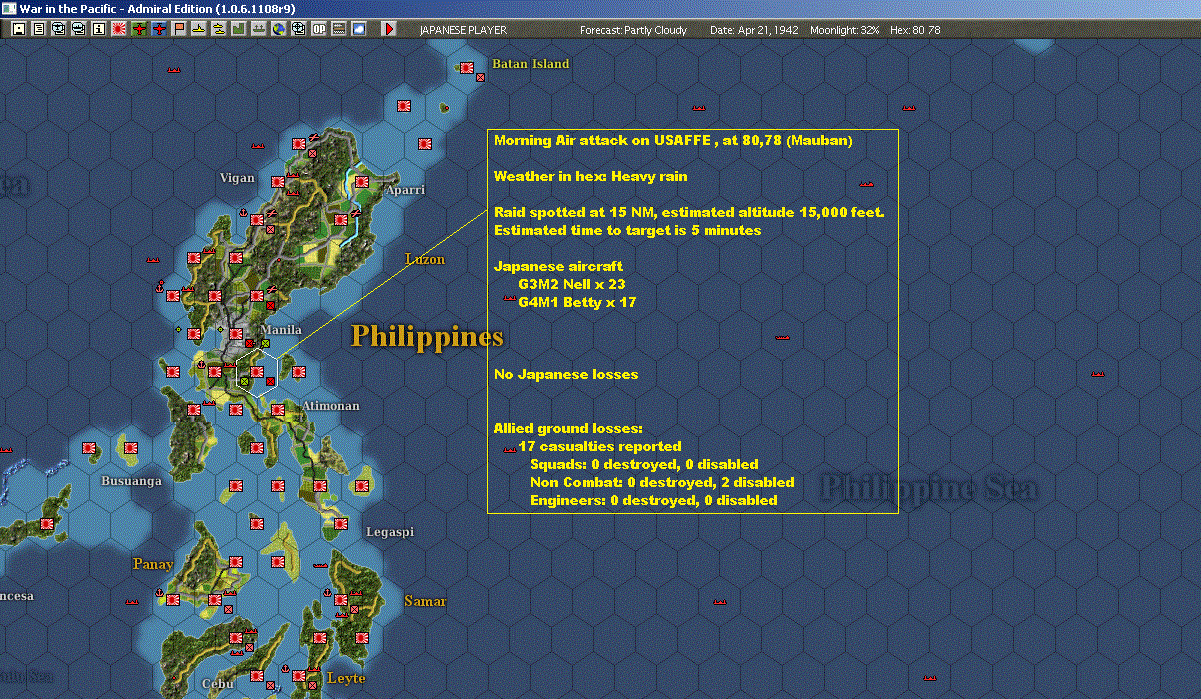
Task: Click the 'Cebu' map label
Action: click(217, 684)
